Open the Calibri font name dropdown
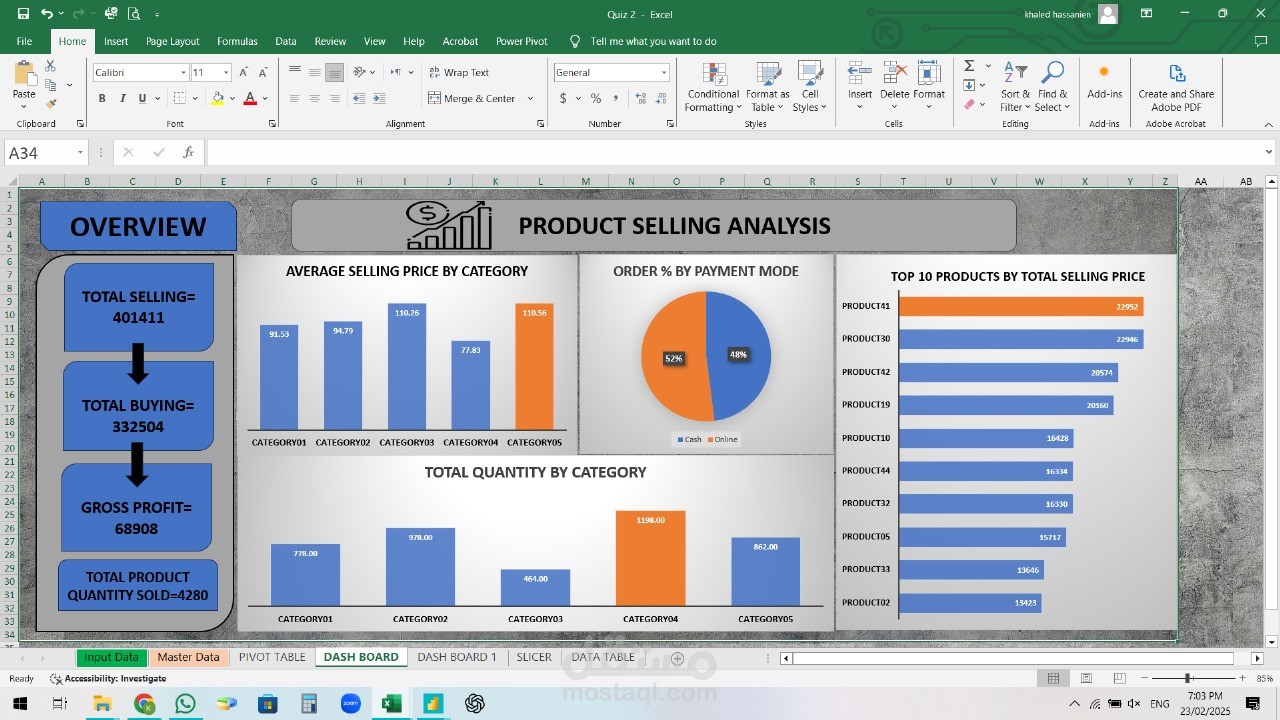Image resolution: width=1280 pixels, height=720 pixels. click(183, 73)
